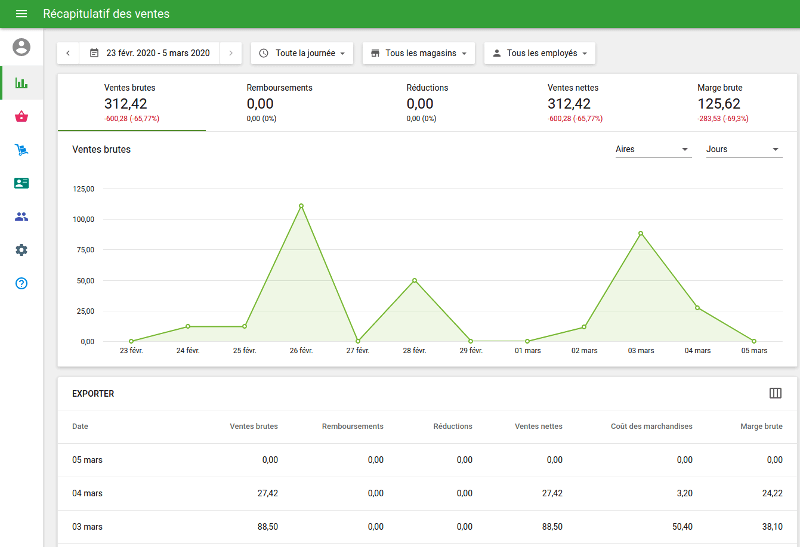
Task: Select the Marge brute summary tab
Action: [x=719, y=102]
